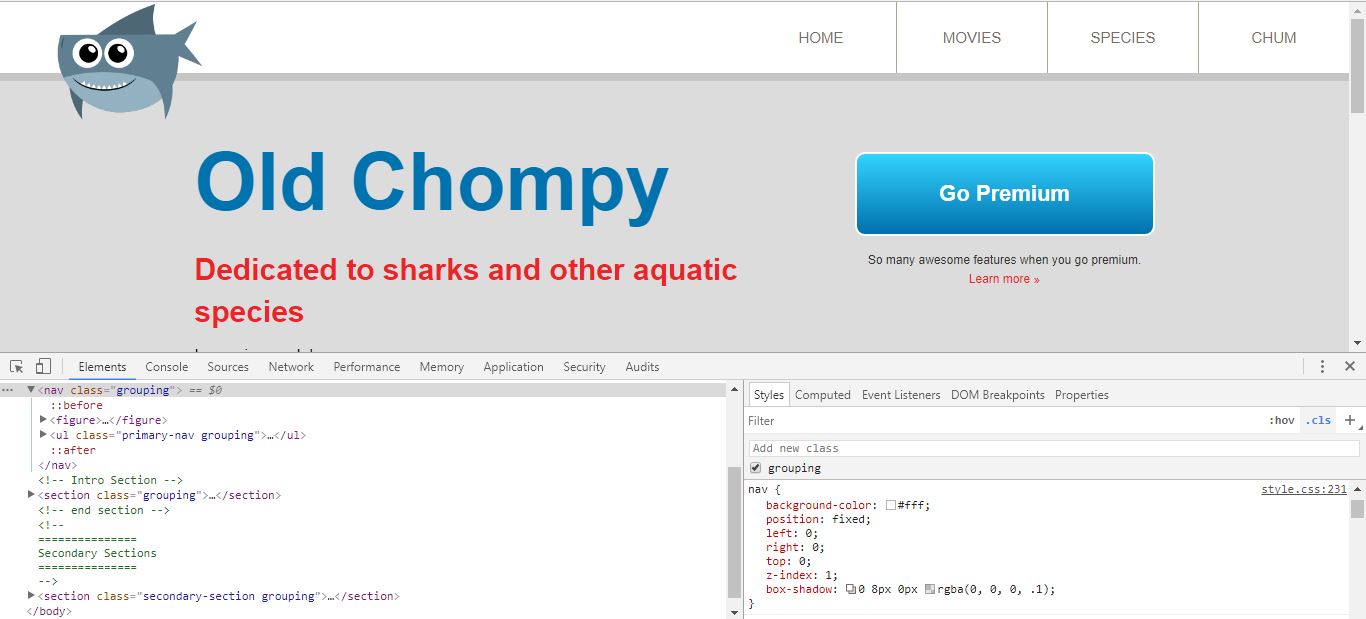Screen dimensions: 1366x619
Task: Expand the figure element node
Action: [43, 420]
